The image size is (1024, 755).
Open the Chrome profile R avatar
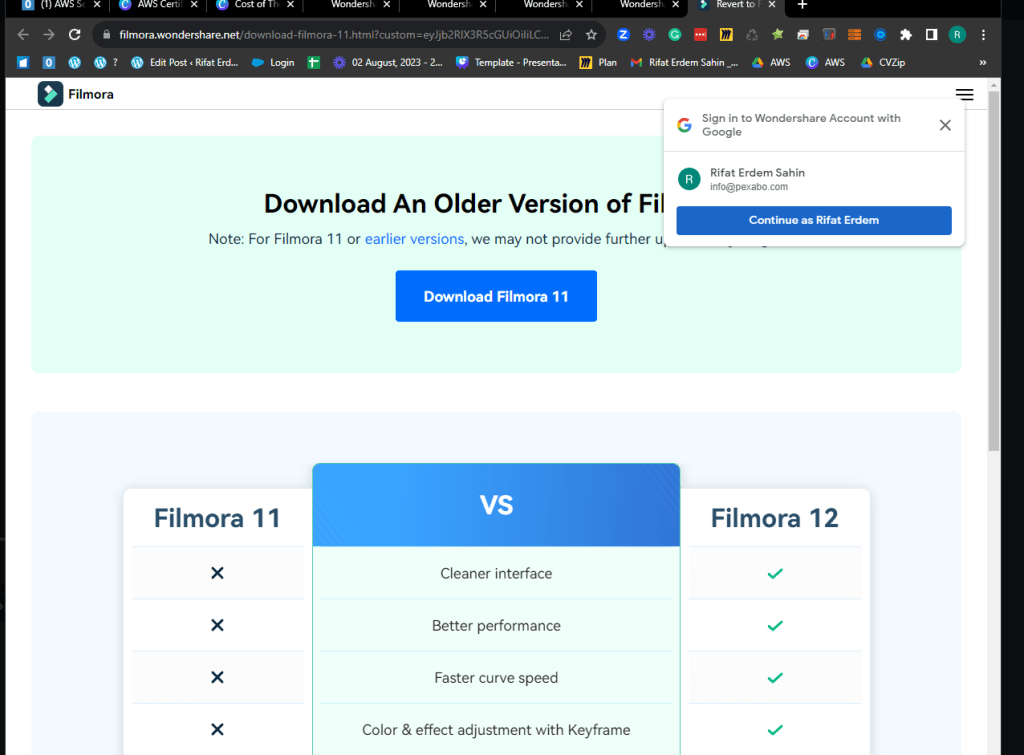(957, 35)
